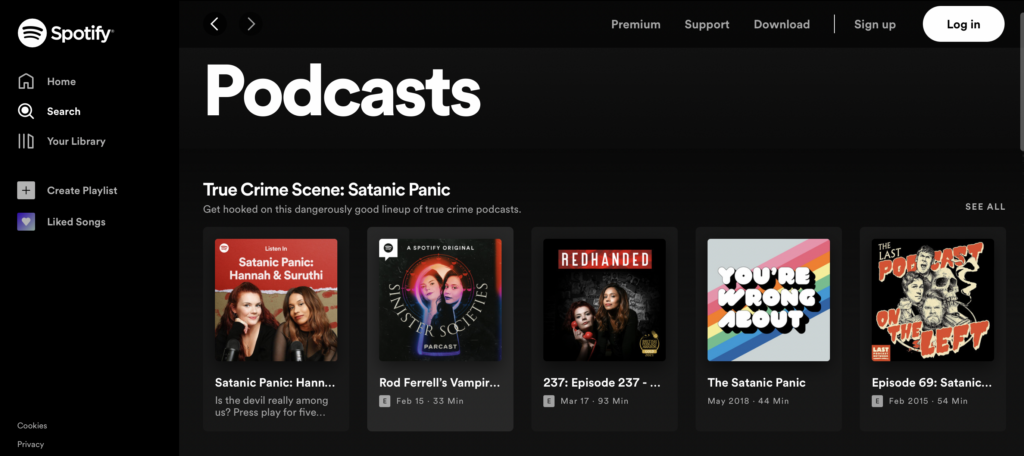The height and width of the screenshot is (456, 1024).
Task: Click 'May 2018 · 44 Min' text
Action: (748, 401)
